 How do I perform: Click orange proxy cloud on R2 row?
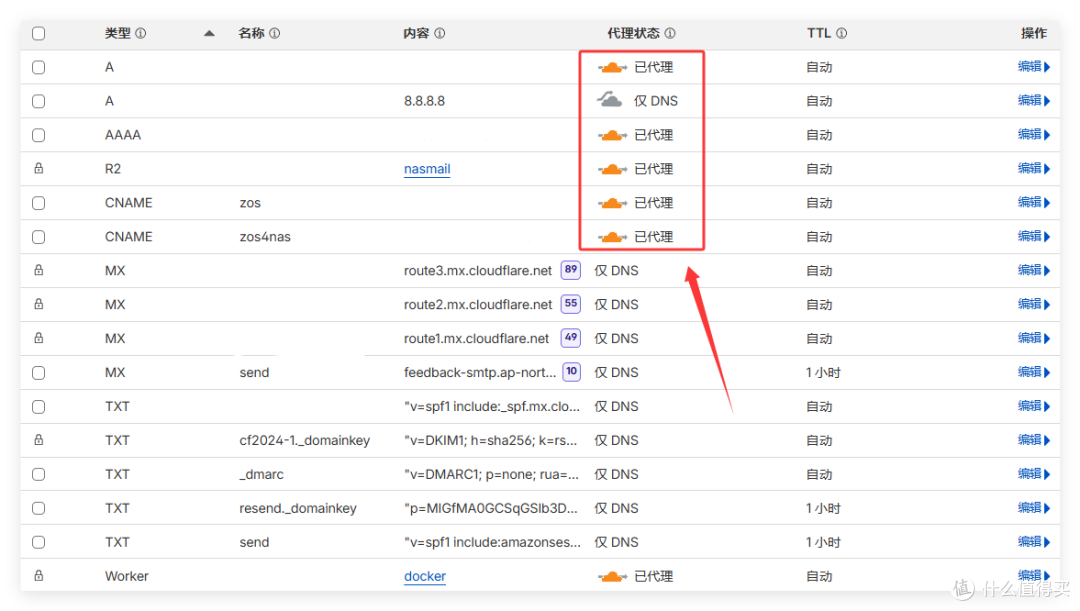[612, 169]
